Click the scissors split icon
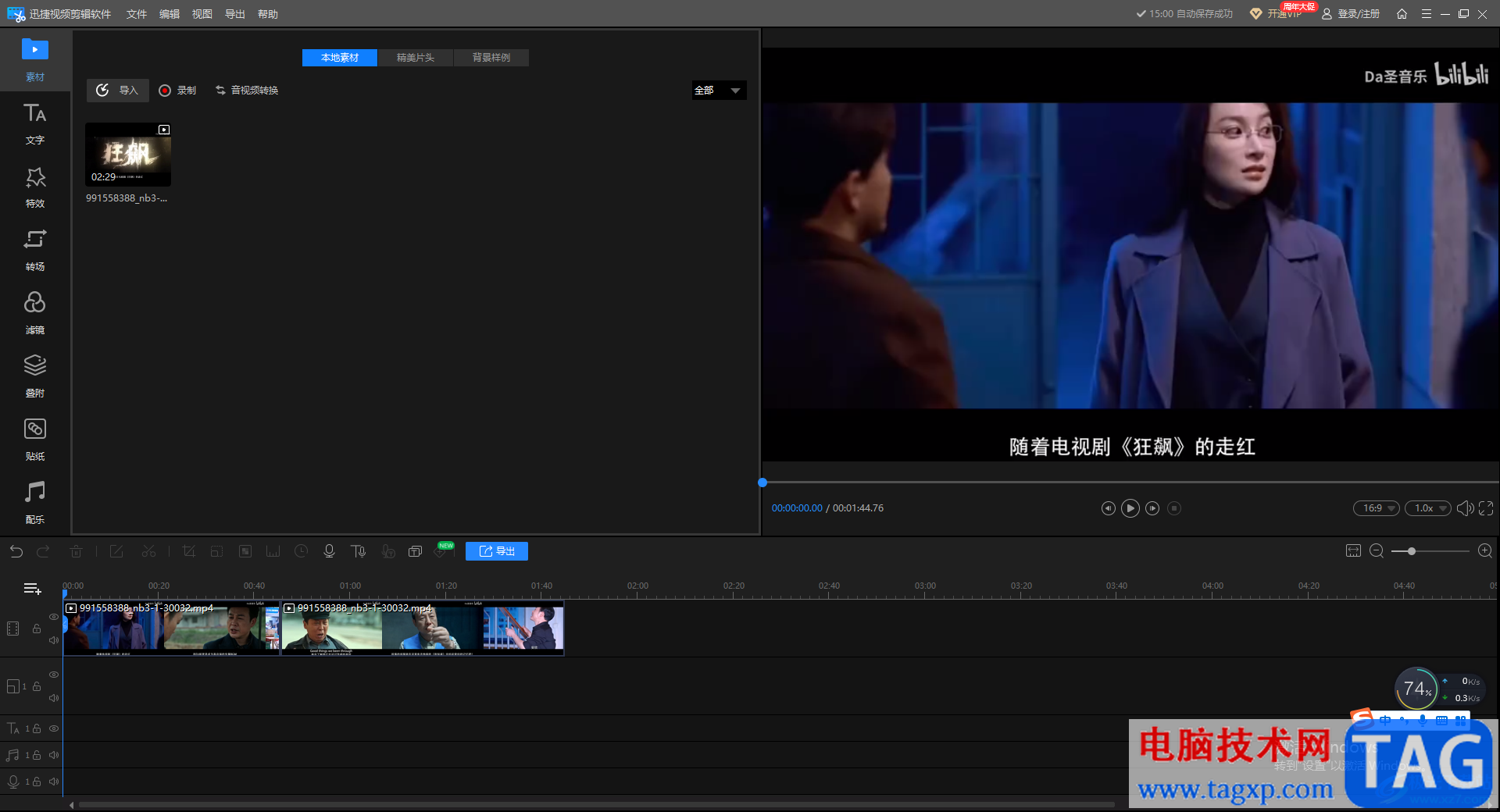This screenshot has height=812, width=1500. tap(148, 551)
